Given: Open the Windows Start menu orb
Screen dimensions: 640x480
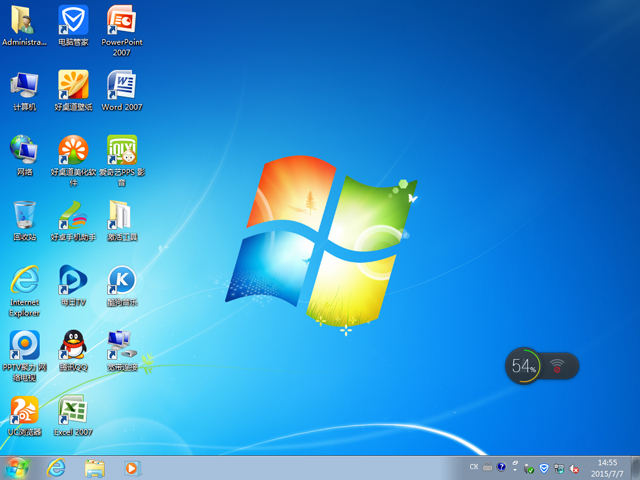Looking at the screenshot, I should [x=17, y=467].
